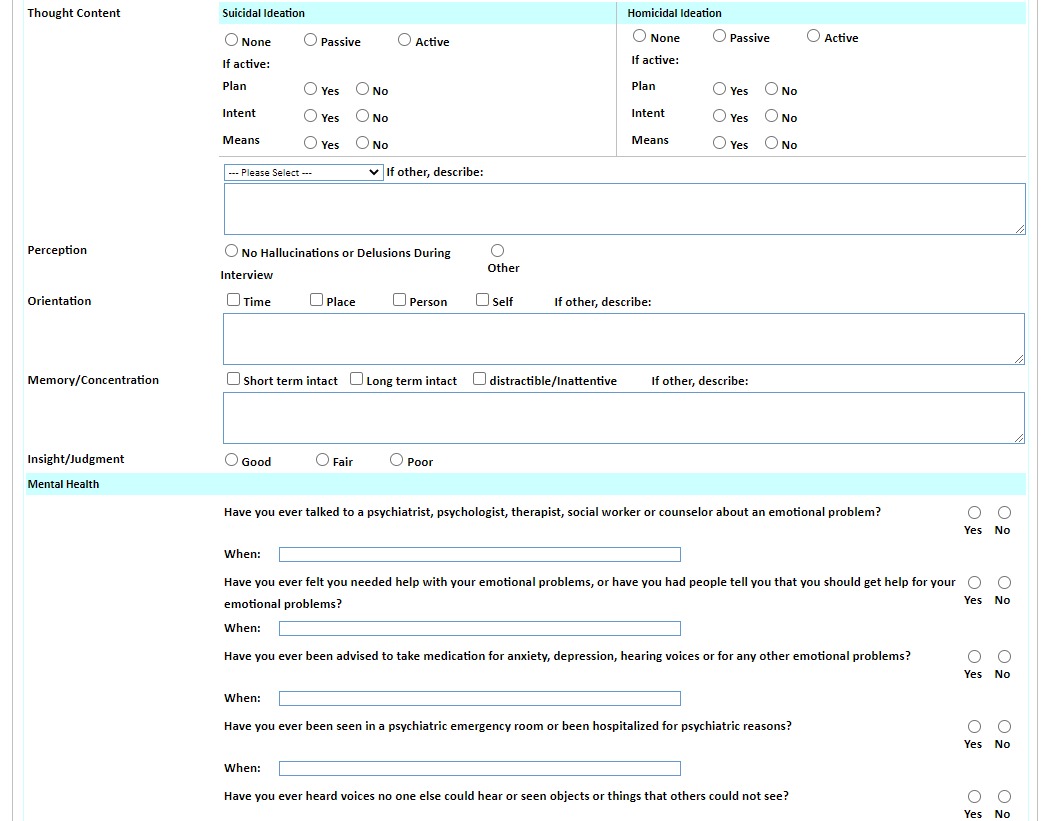Answer Yes to talked to a psychiatrist question
Screen dimensions: 1057x821
tap(974, 513)
